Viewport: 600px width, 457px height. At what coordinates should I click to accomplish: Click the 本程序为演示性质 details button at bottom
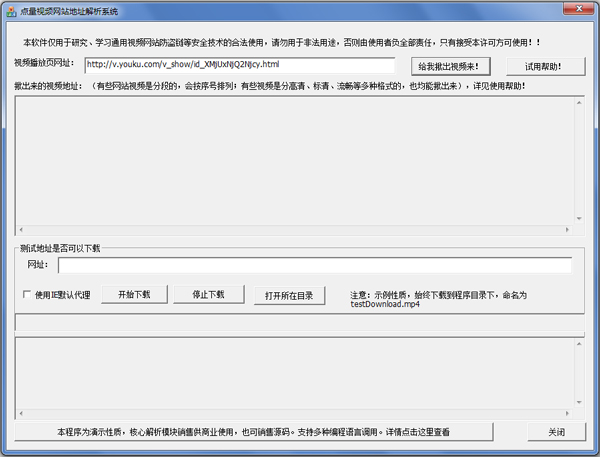point(254,432)
